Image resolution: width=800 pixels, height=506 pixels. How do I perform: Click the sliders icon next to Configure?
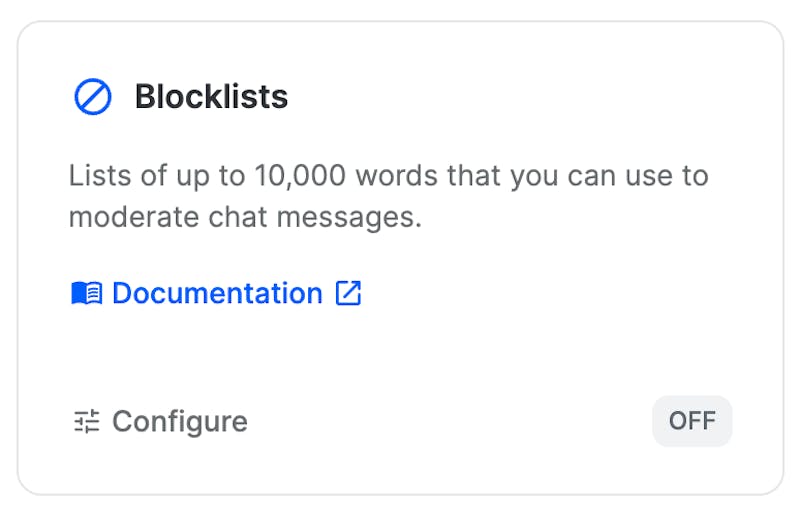tap(87, 422)
